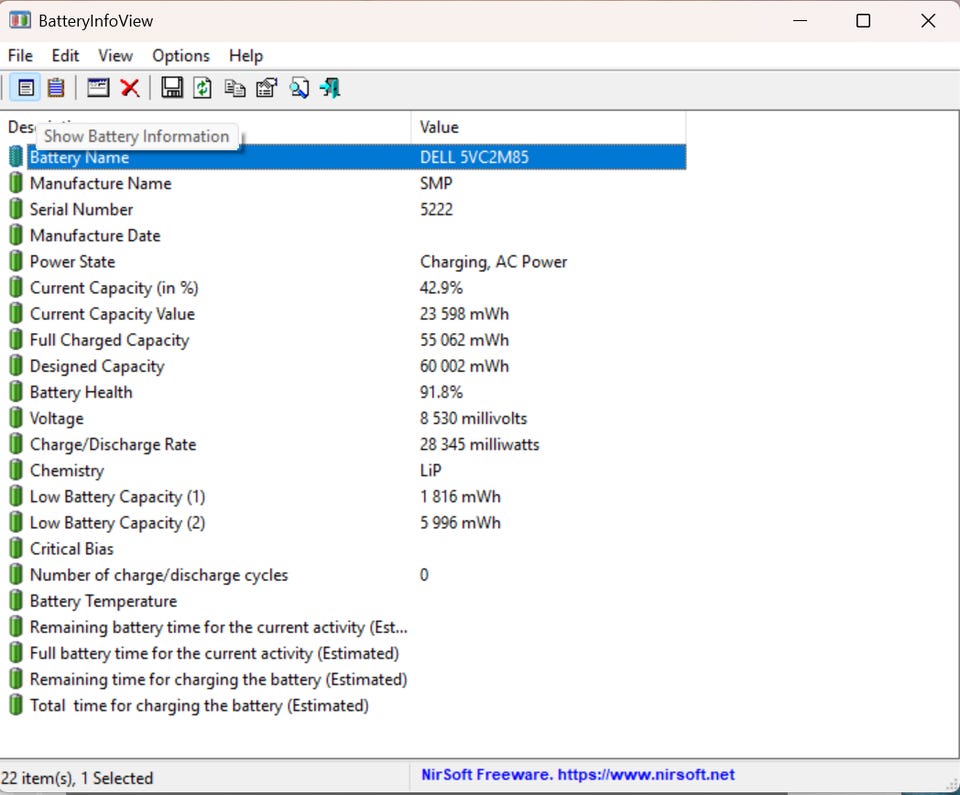Select the Low Battery Capacity (1) row
The height and width of the screenshot is (795, 960).
point(347,497)
